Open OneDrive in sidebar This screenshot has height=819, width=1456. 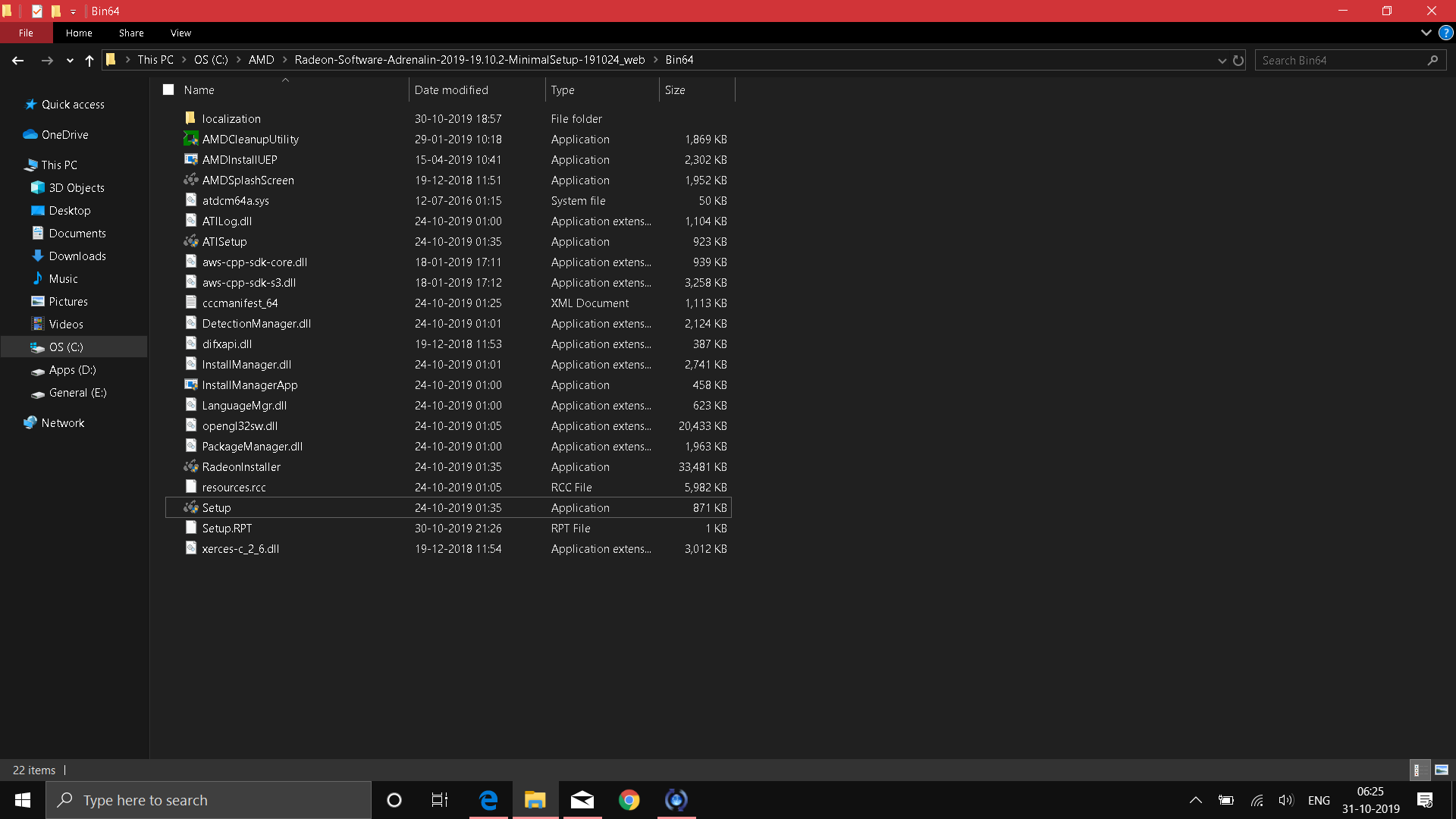[64, 135]
